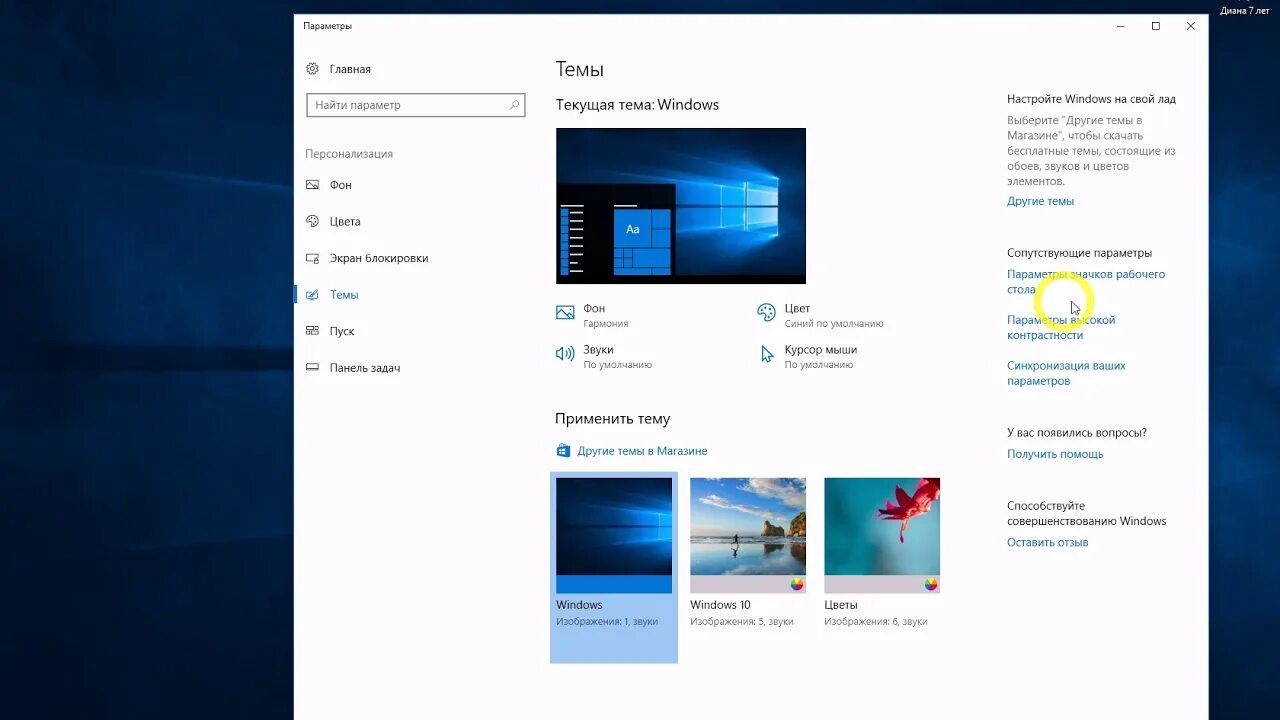Click the Фон picture icon in sidebar
This screenshot has width=1280, height=720.
312,185
